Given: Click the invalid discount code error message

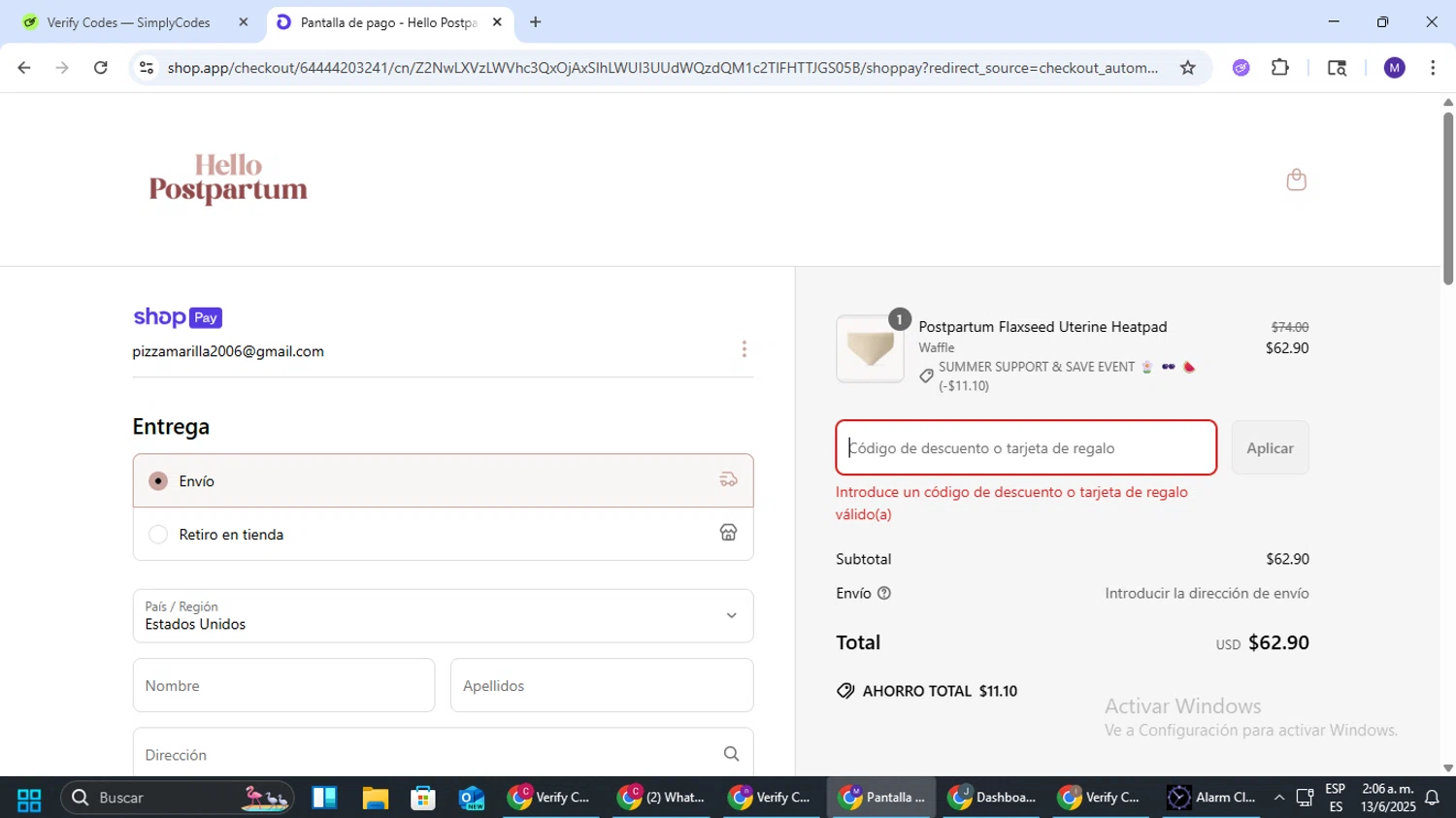Looking at the screenshot, I should (1011, 503).
